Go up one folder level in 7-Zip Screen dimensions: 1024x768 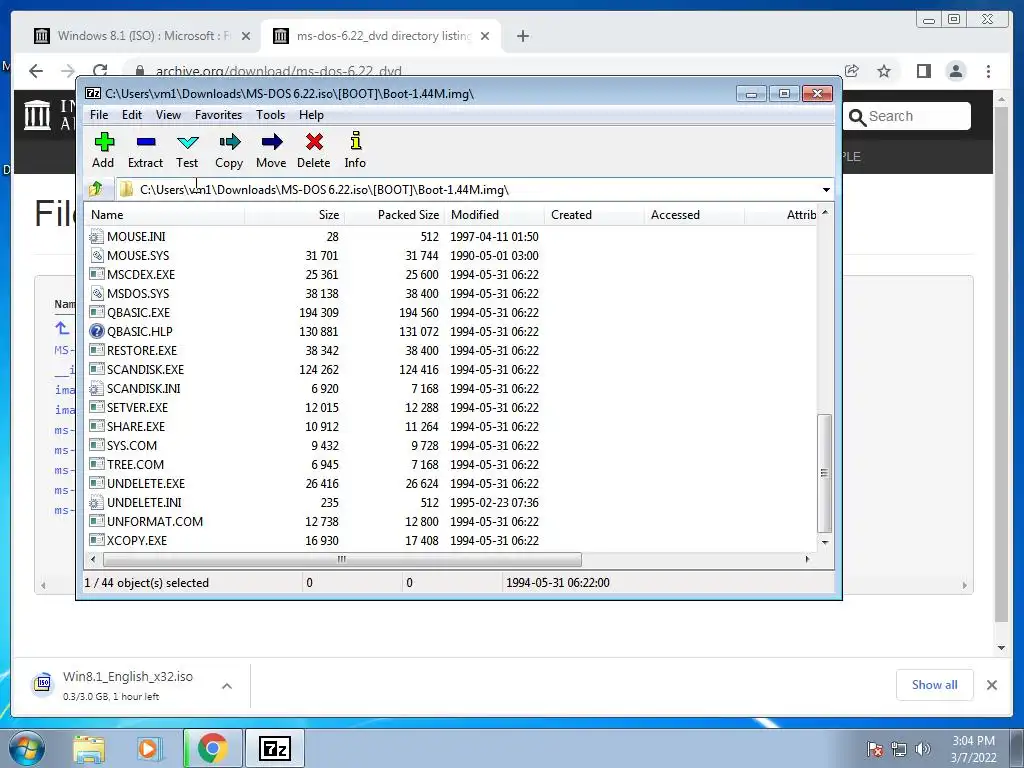pos(96,189)
